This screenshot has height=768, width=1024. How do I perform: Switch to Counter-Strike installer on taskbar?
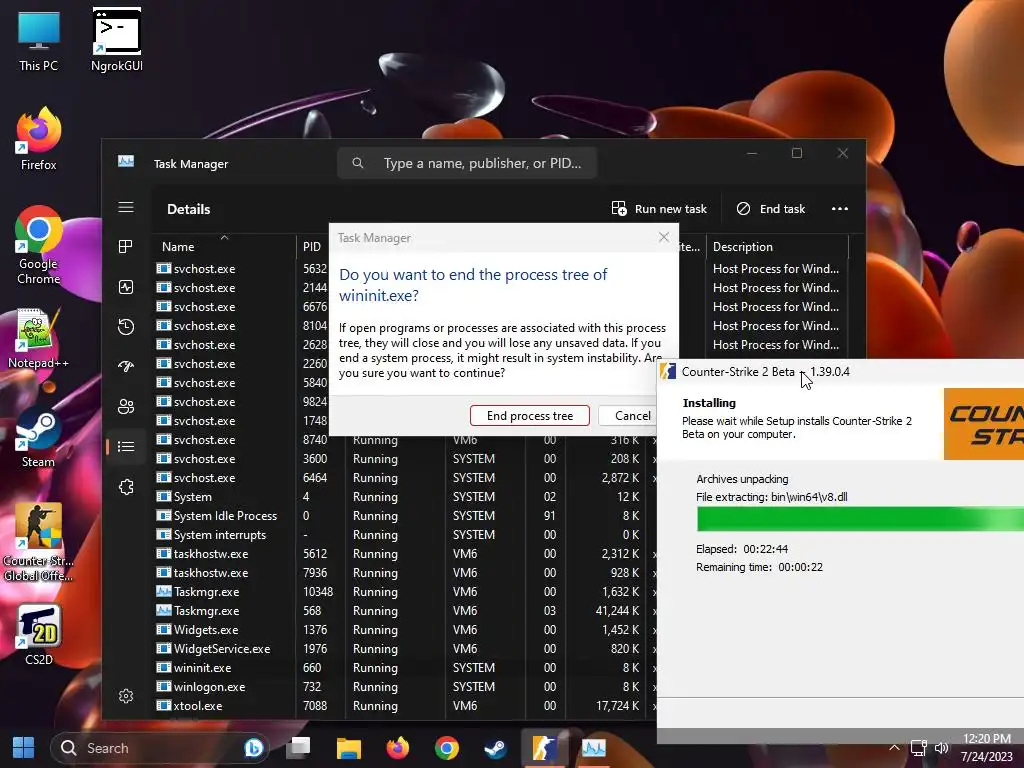tap(544, 748)
